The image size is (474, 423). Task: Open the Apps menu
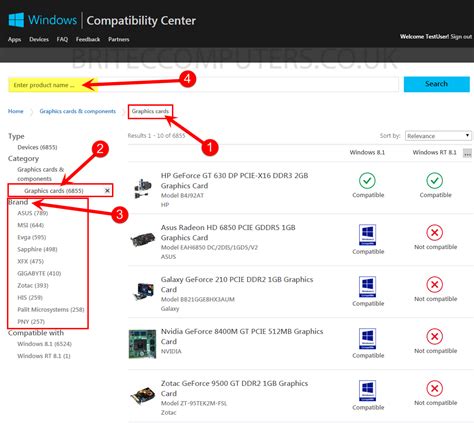pyautogui.click(x=14, y=39)
